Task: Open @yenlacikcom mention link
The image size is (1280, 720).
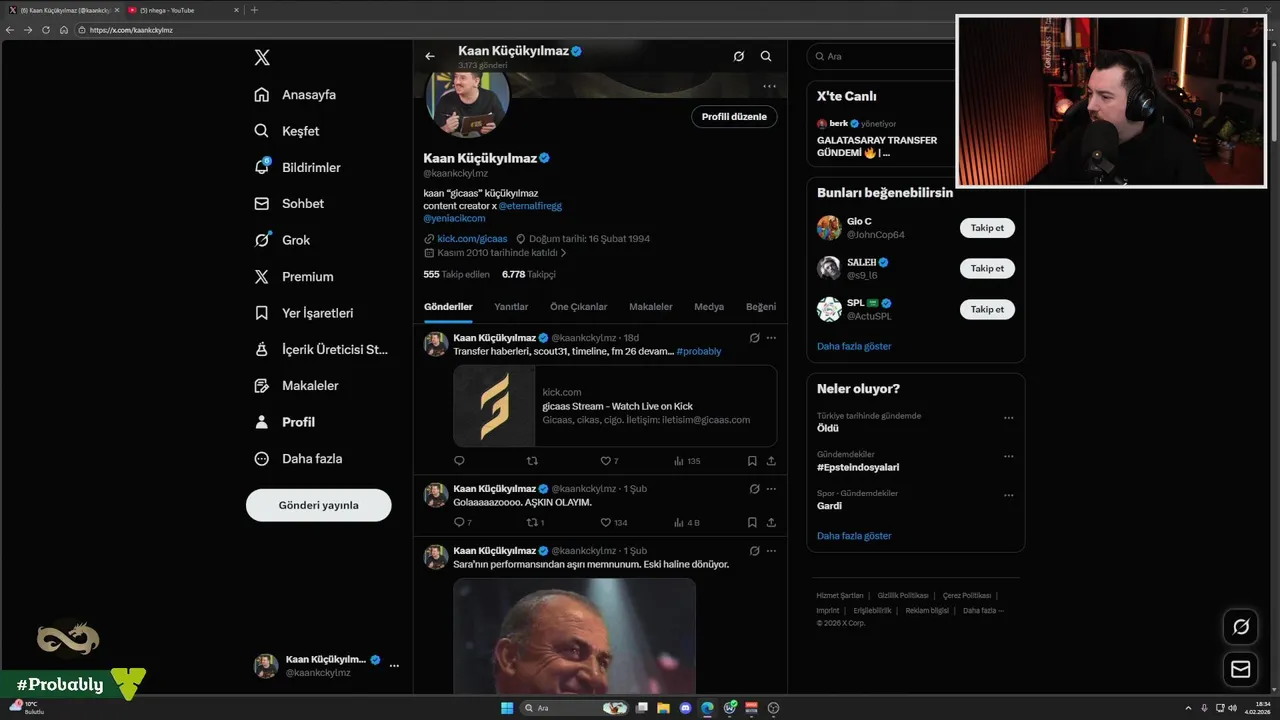Action: 454,218
